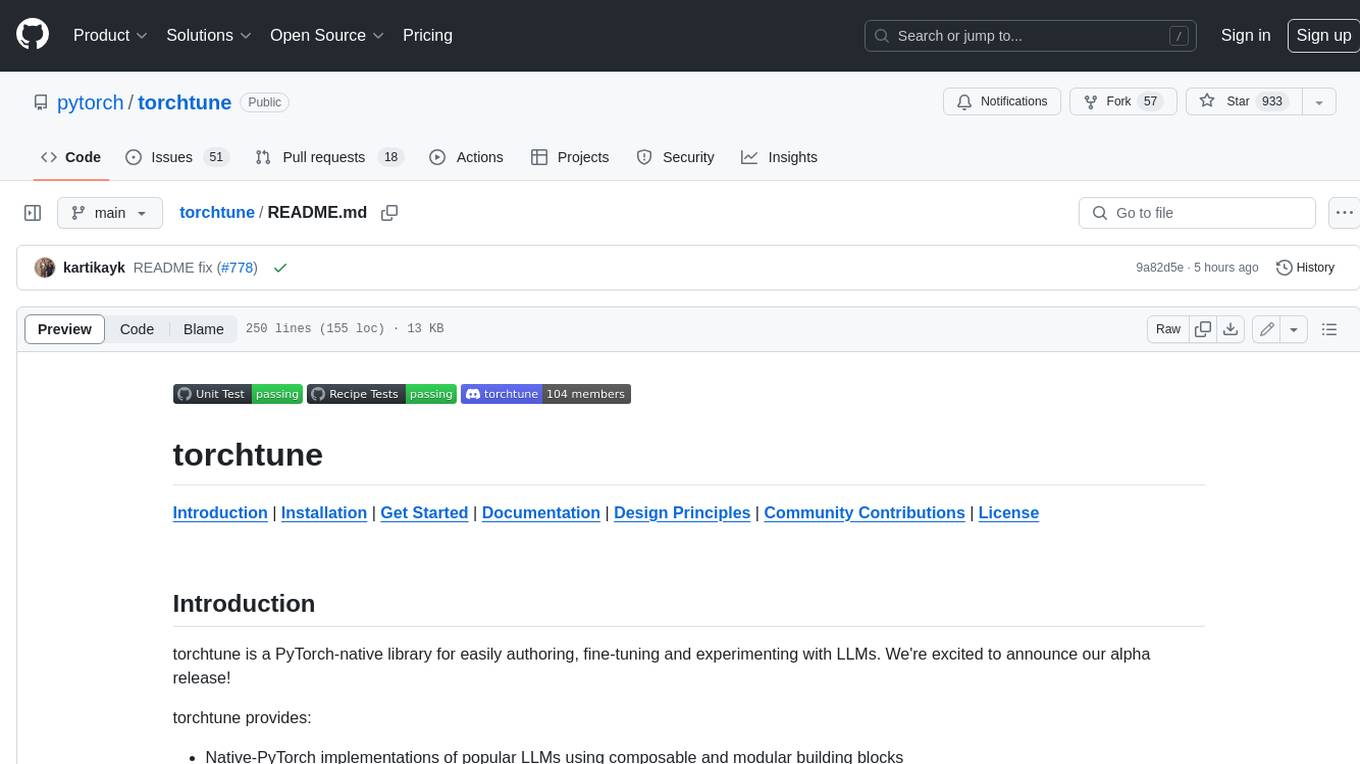This screenshot has width=1360, height=764.
Task: Select the Blame view
Action: pyautogui.click(x=203, y=329)
